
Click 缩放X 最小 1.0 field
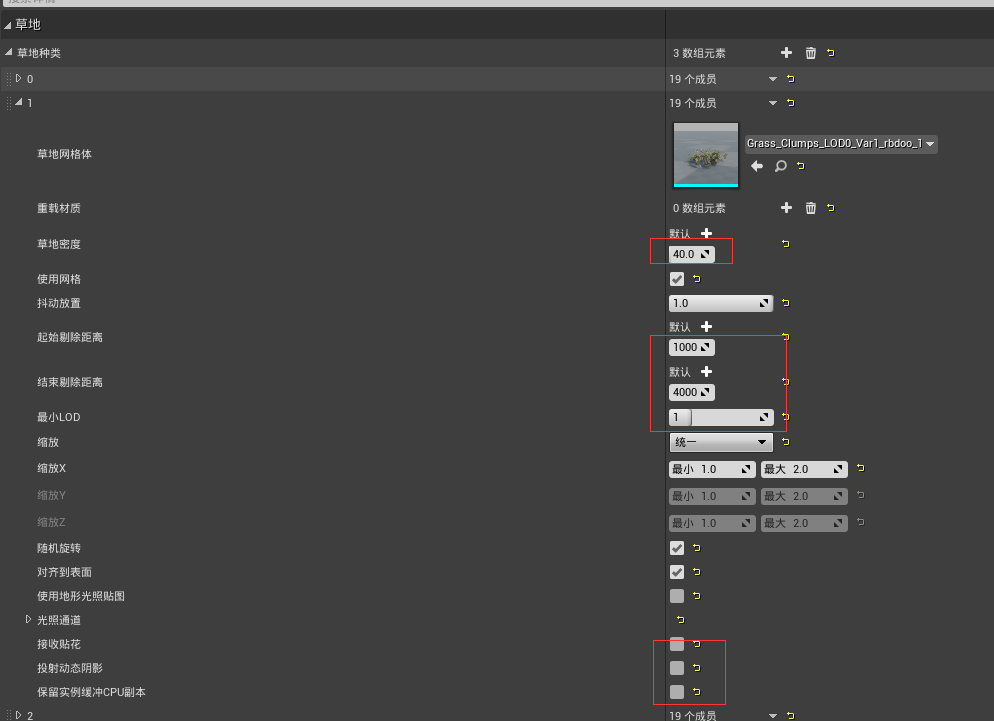712,469
